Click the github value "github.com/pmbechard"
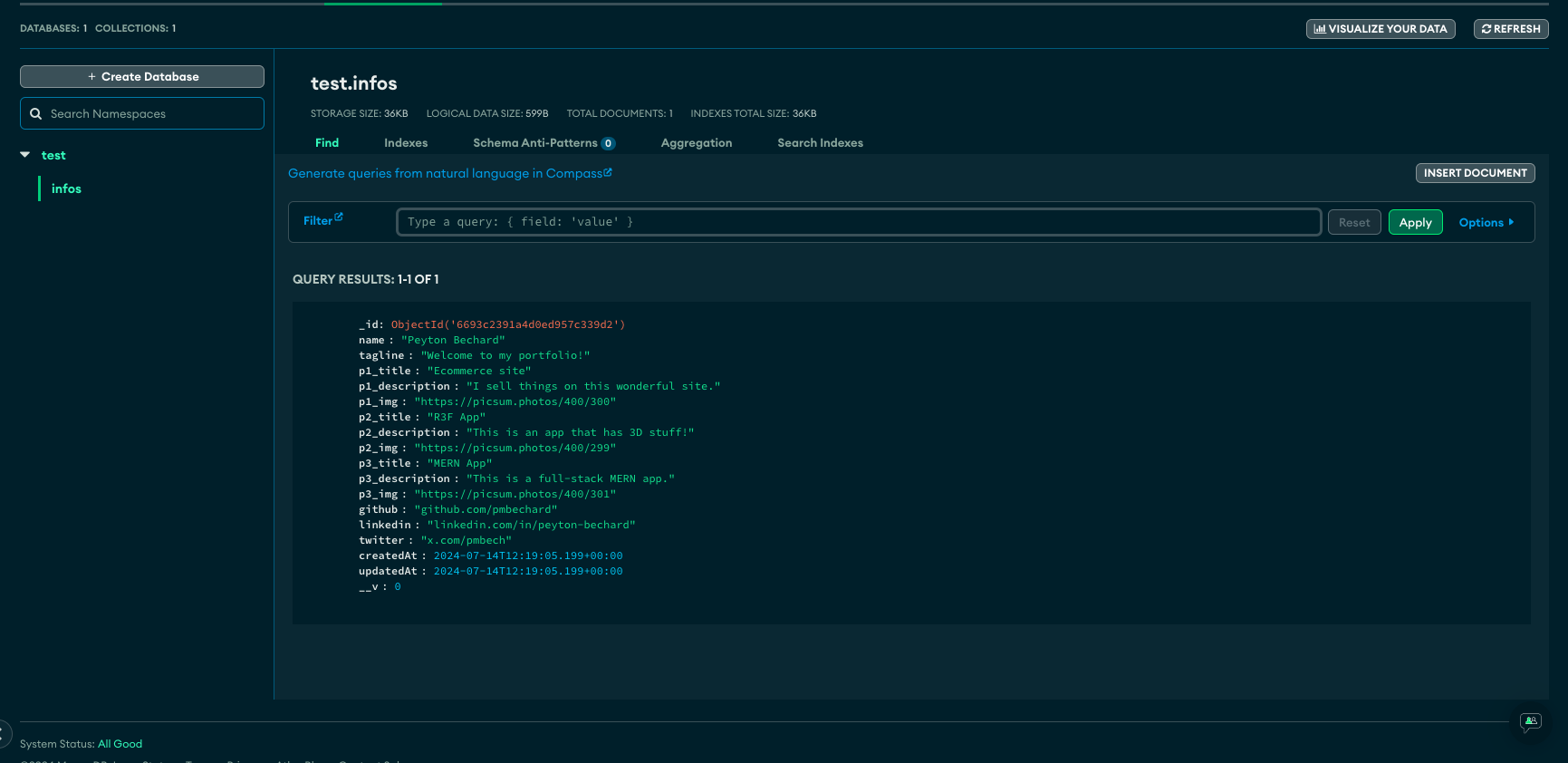The width and height of the screenshot is (1568, 763). pos(486,509)
